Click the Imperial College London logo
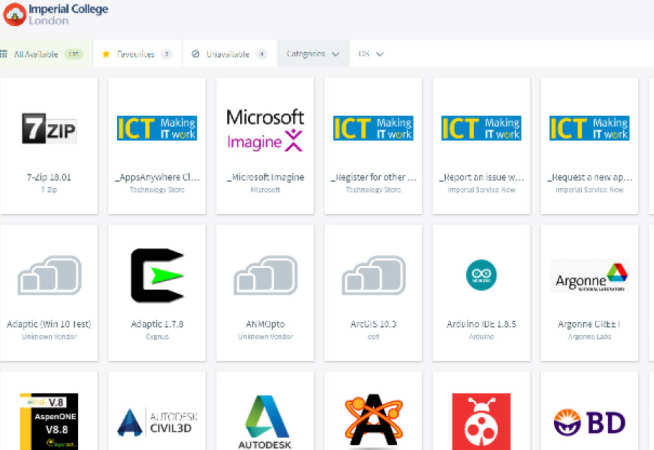Viewport: 654px width, 450px height. [x=56, y=15]
